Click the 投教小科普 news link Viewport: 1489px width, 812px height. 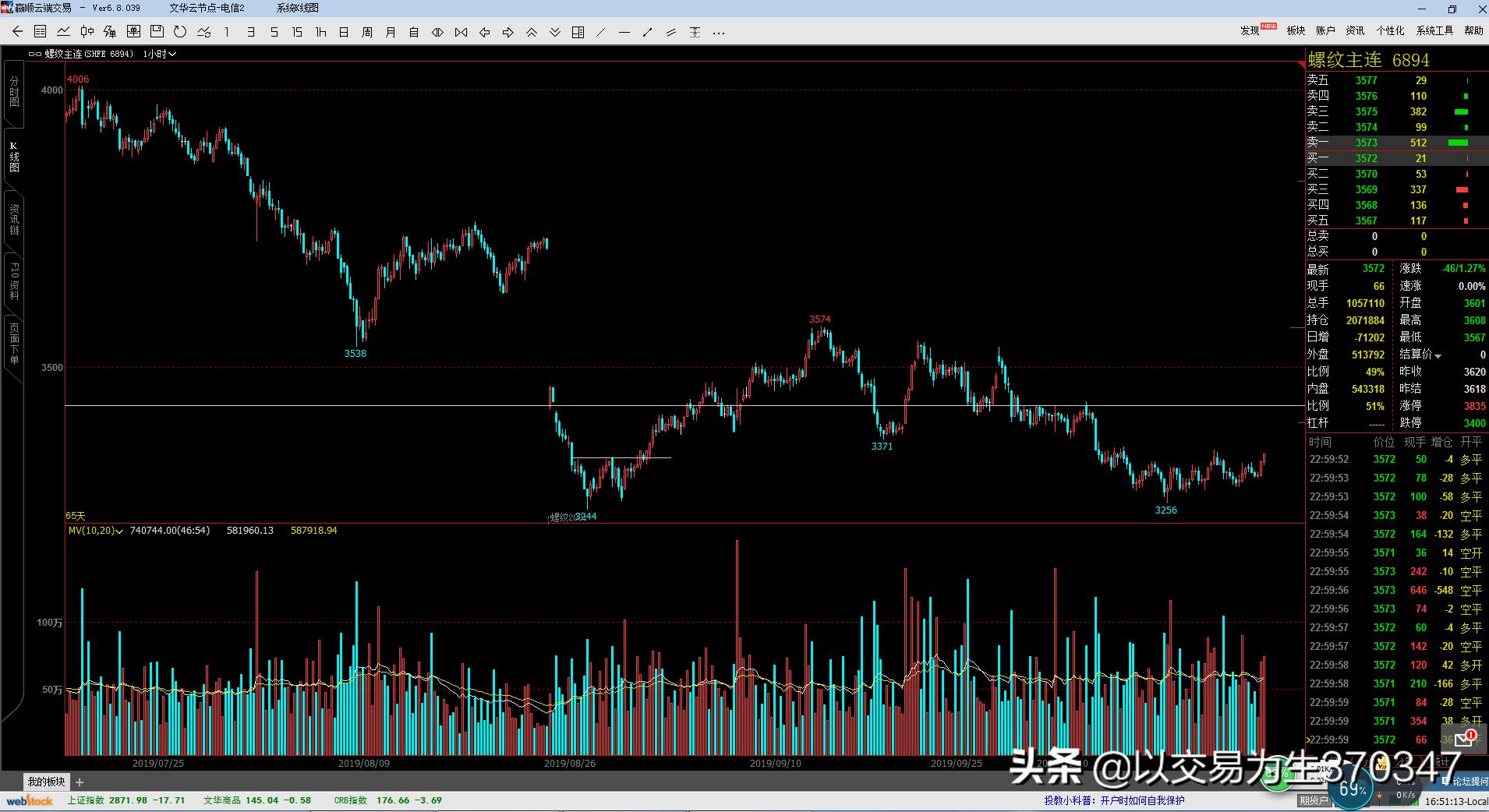pos(1114,800)
